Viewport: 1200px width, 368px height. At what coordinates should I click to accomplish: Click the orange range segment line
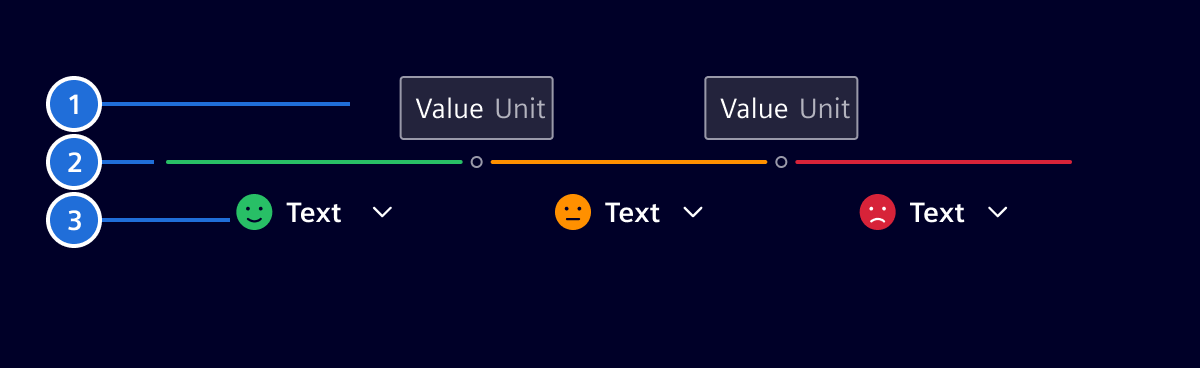[x=629, y=162]
